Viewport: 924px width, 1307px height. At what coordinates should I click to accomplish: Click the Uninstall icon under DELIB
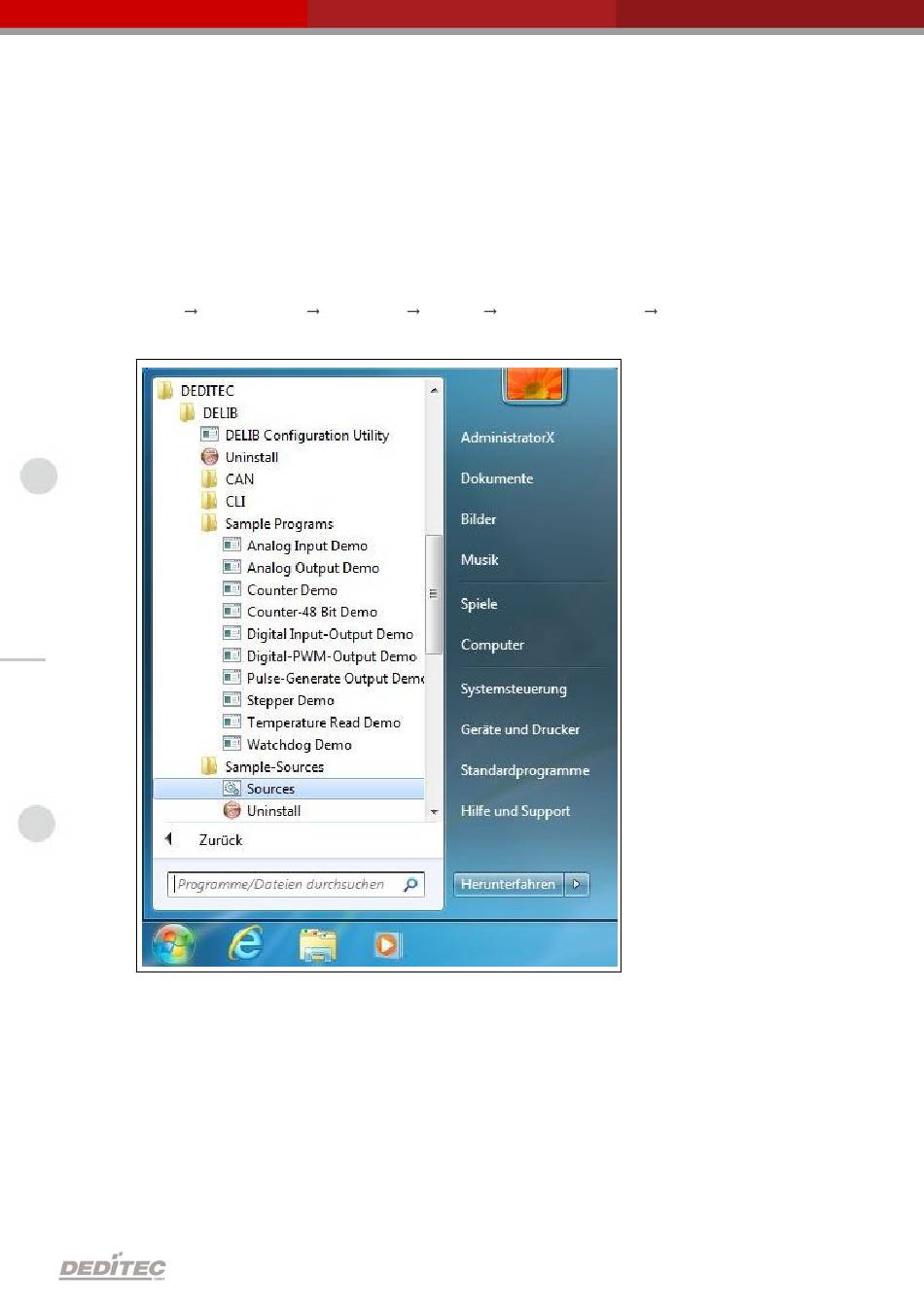[209, 457]
